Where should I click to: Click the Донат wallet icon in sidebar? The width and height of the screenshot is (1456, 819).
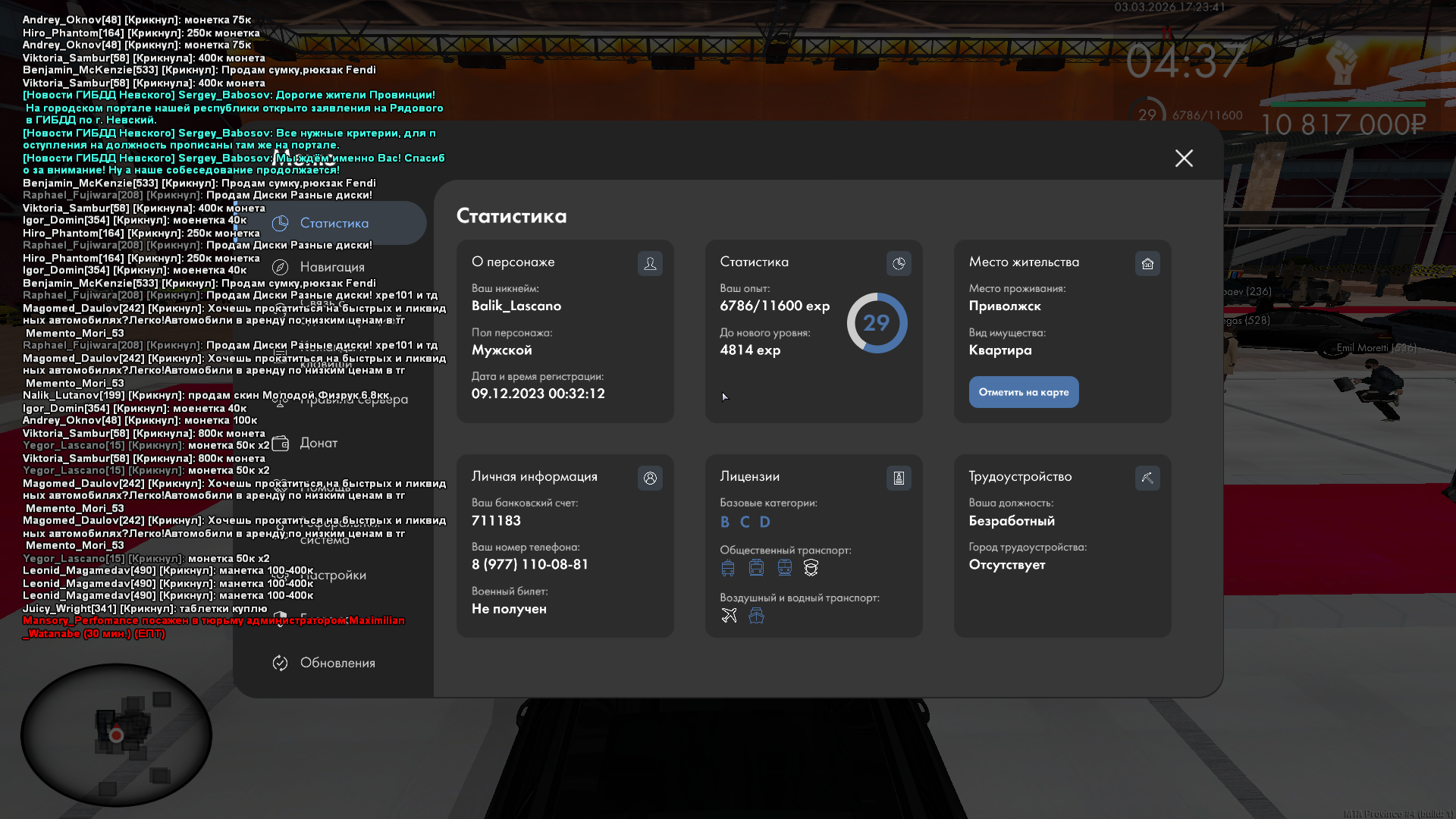(280, 443)
